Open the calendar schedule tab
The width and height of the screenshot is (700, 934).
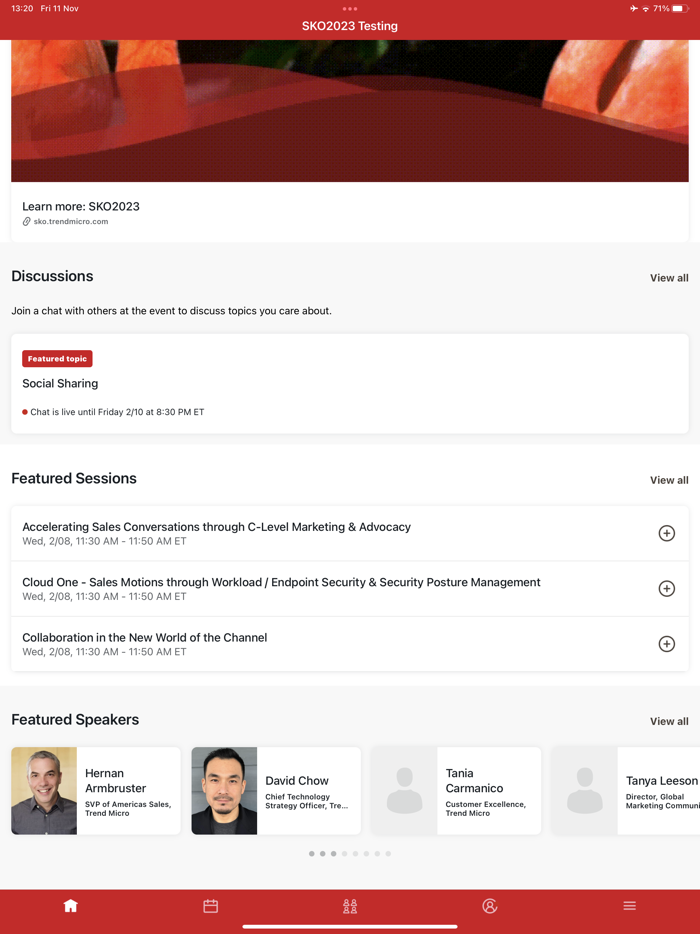(210, 906)
